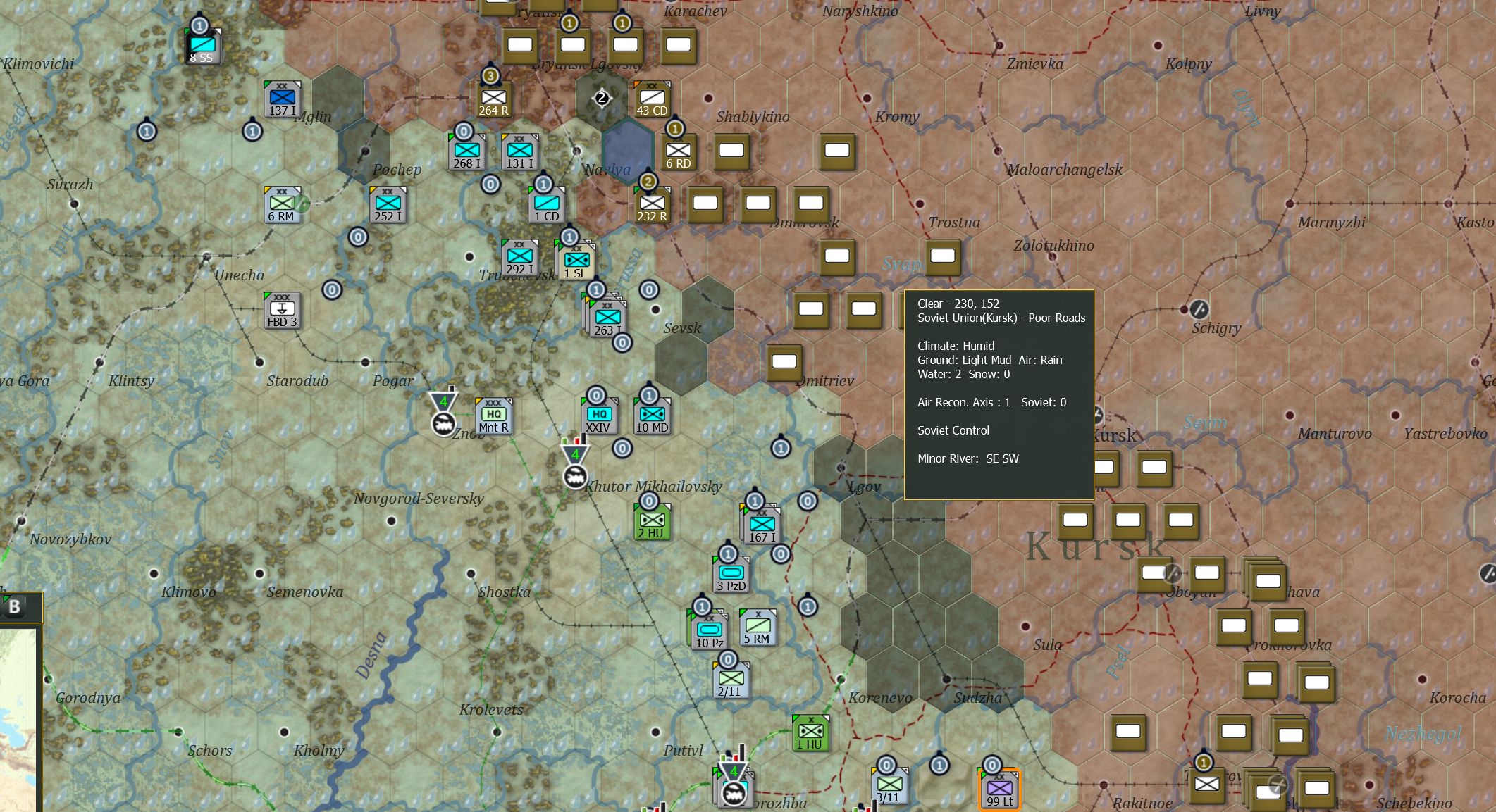1496x812 pixels.
Task: Select the 268 I infantry counter
Action: click(466, 152)
